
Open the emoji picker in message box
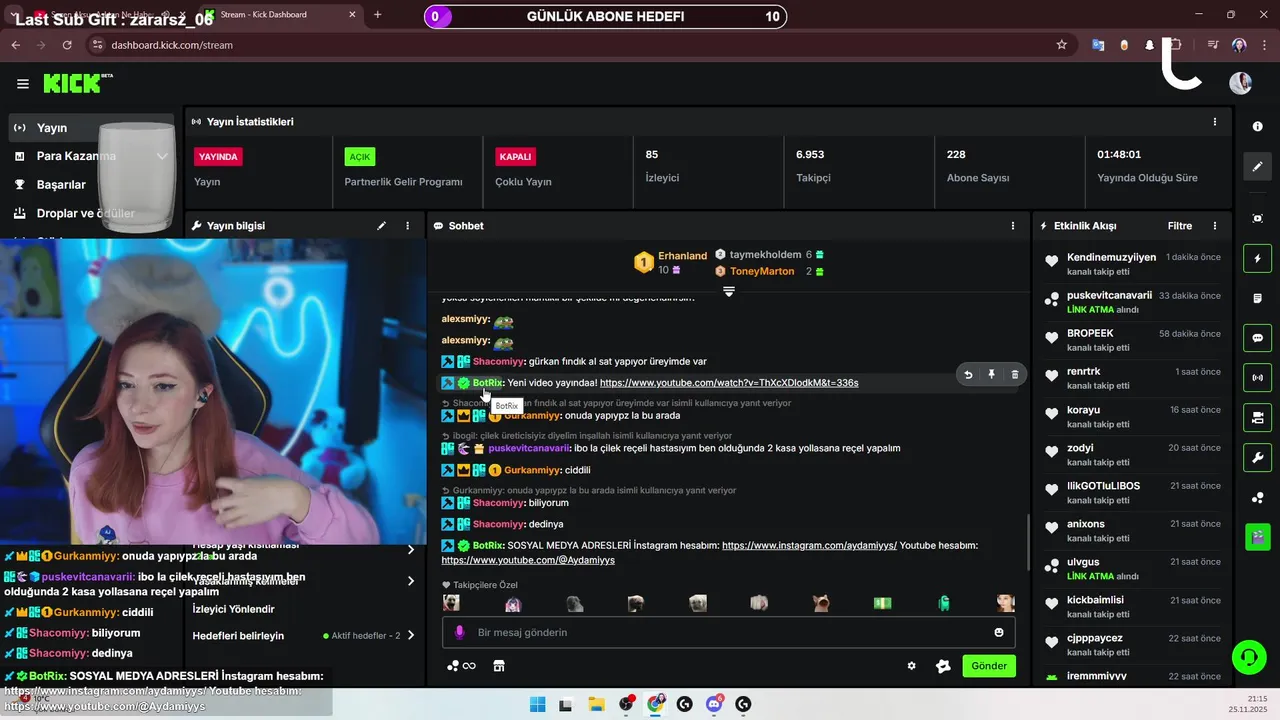999,632
